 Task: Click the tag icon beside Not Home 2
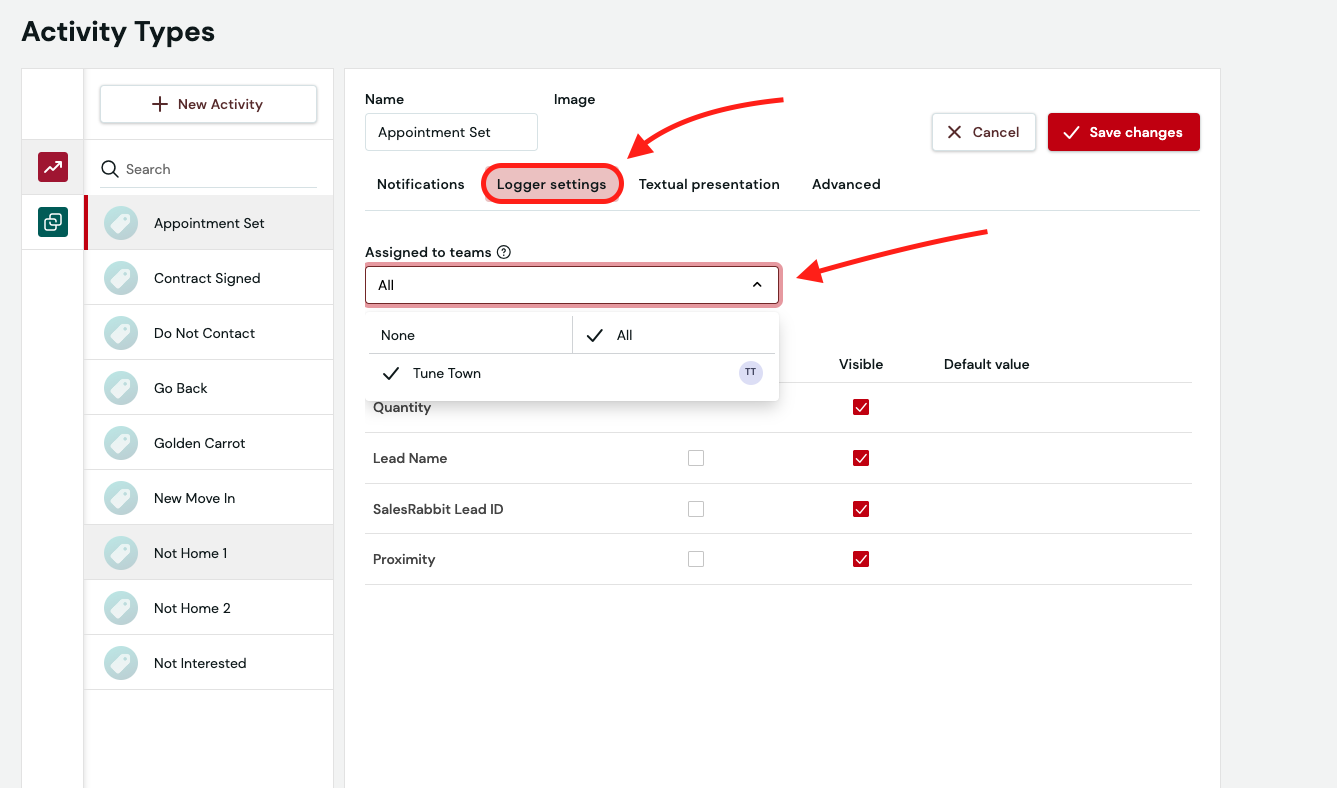click(x=121, y=608)
